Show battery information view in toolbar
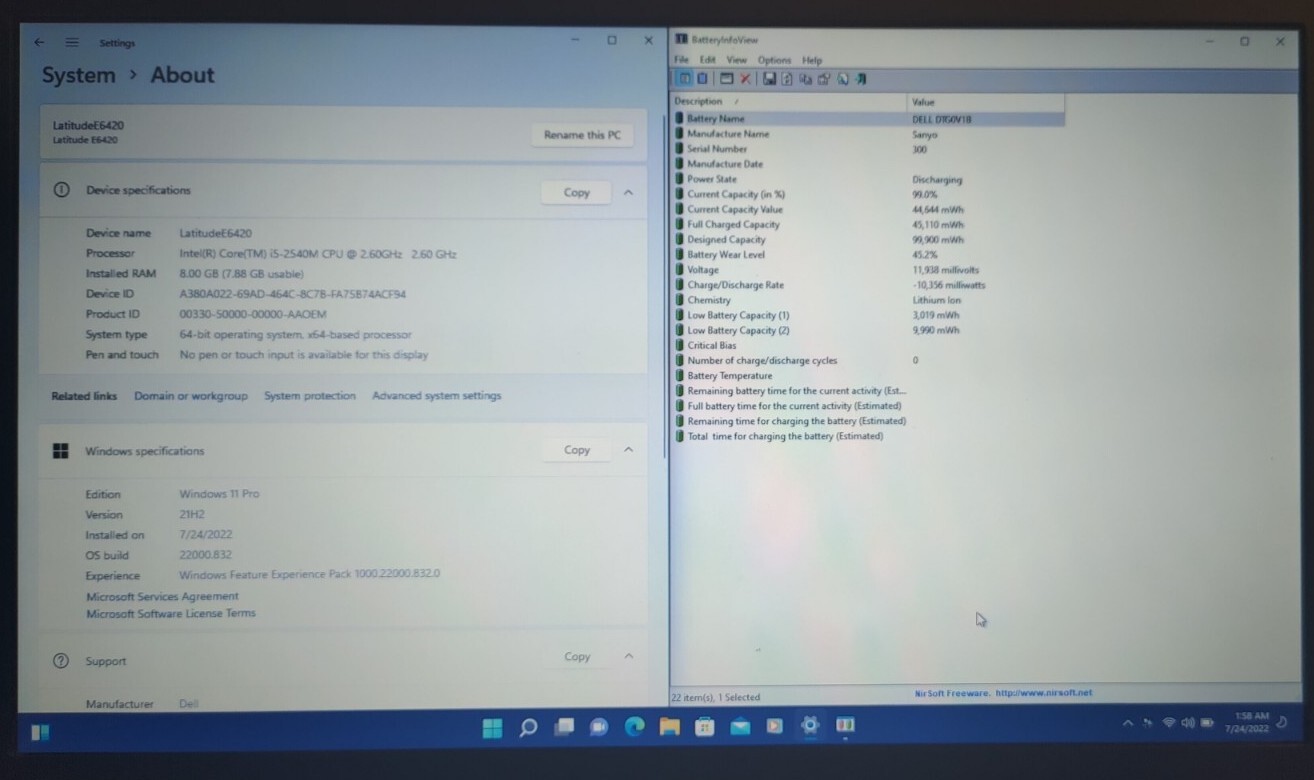 [x=685, y=78]
